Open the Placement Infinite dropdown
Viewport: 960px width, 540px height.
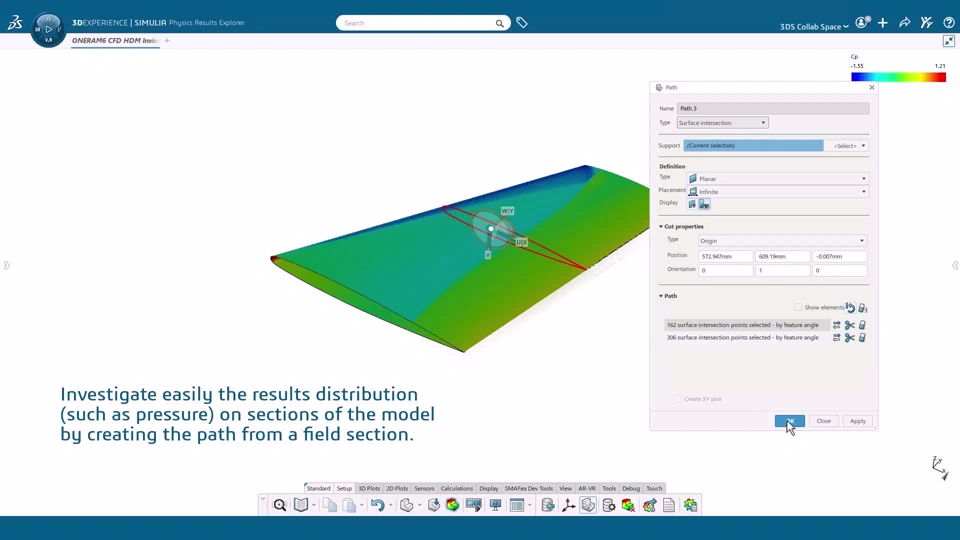pyautogui.click(x=778, y=192)
